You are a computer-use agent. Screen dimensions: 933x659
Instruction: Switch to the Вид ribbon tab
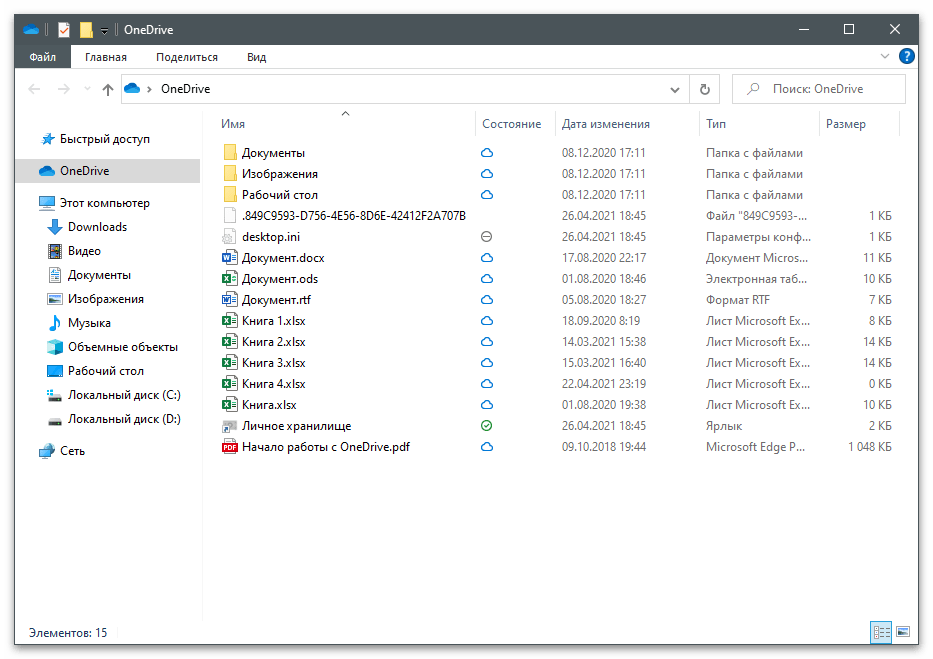point(256,57)
